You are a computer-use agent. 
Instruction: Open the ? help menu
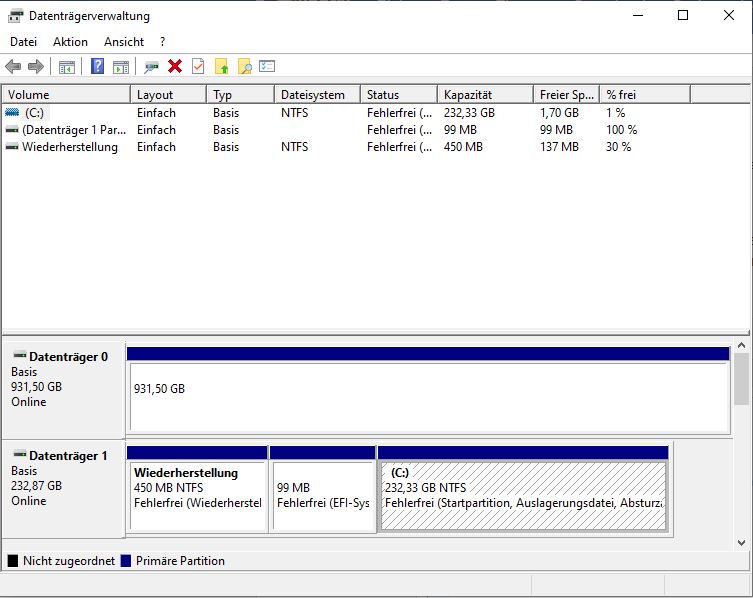pyautogui.click(x=163, y=42)
